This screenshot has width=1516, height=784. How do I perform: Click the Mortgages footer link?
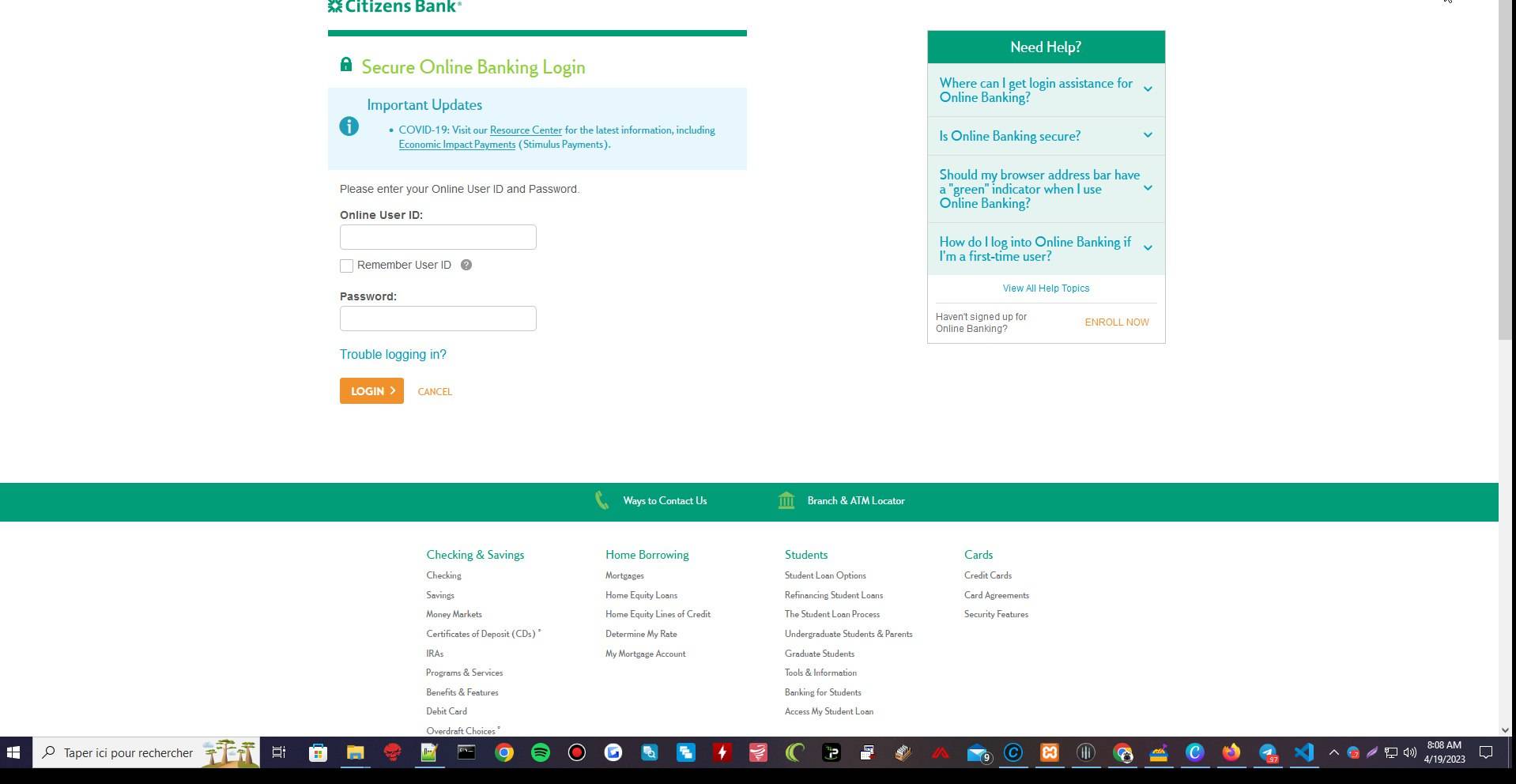pyautogui.click(x=624, y=576)
